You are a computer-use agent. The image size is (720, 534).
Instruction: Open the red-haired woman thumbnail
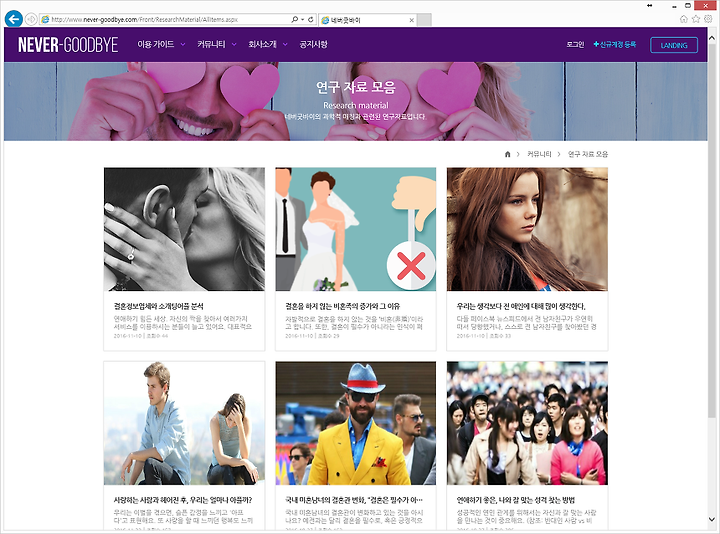pyautogui.click(x=527, y=229)
